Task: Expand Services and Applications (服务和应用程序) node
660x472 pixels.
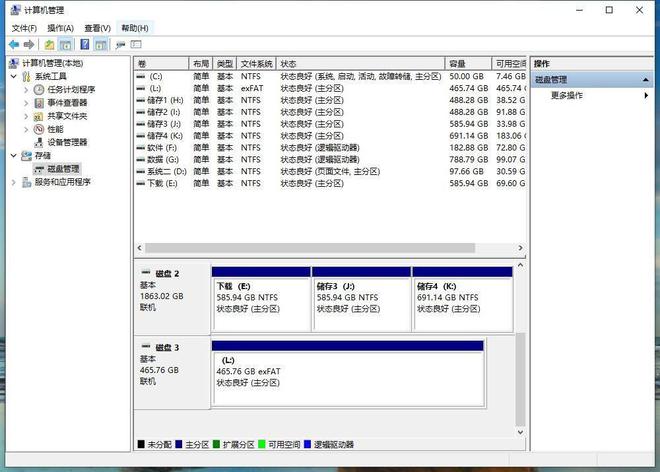Action: pyautogui.click(x=14, y=182)
